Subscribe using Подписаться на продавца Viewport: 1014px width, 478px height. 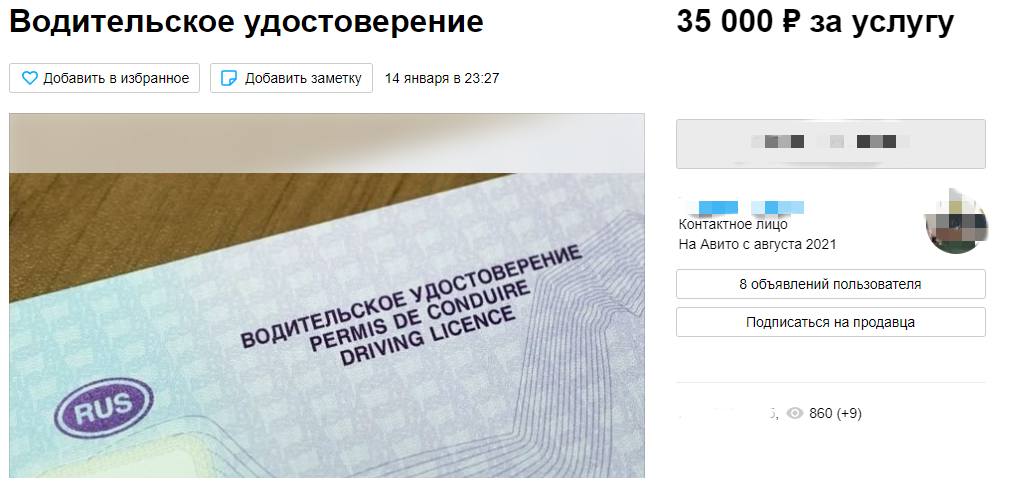click(x=830, y=322)
